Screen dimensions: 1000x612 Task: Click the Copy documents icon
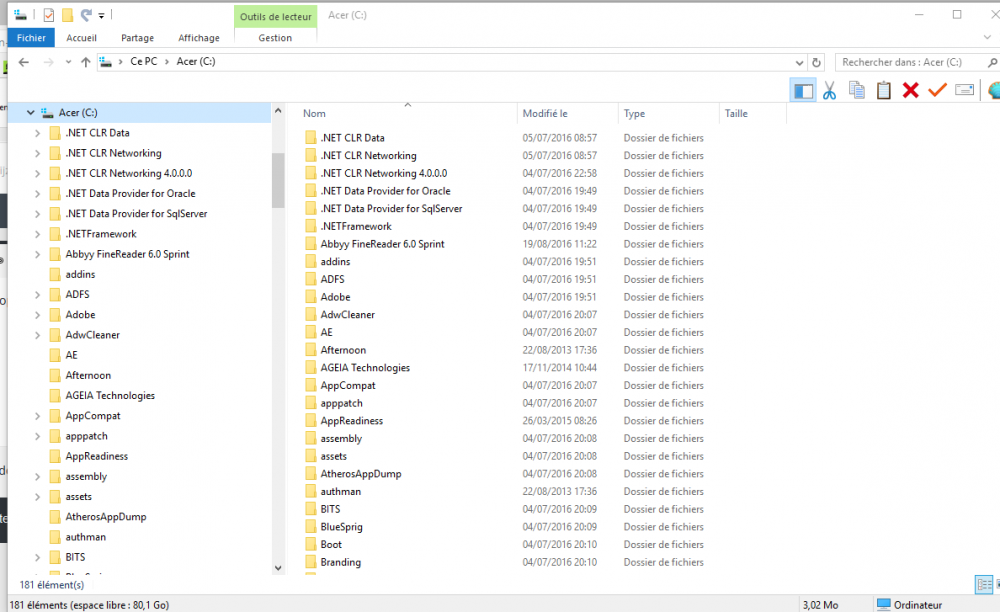857,90
